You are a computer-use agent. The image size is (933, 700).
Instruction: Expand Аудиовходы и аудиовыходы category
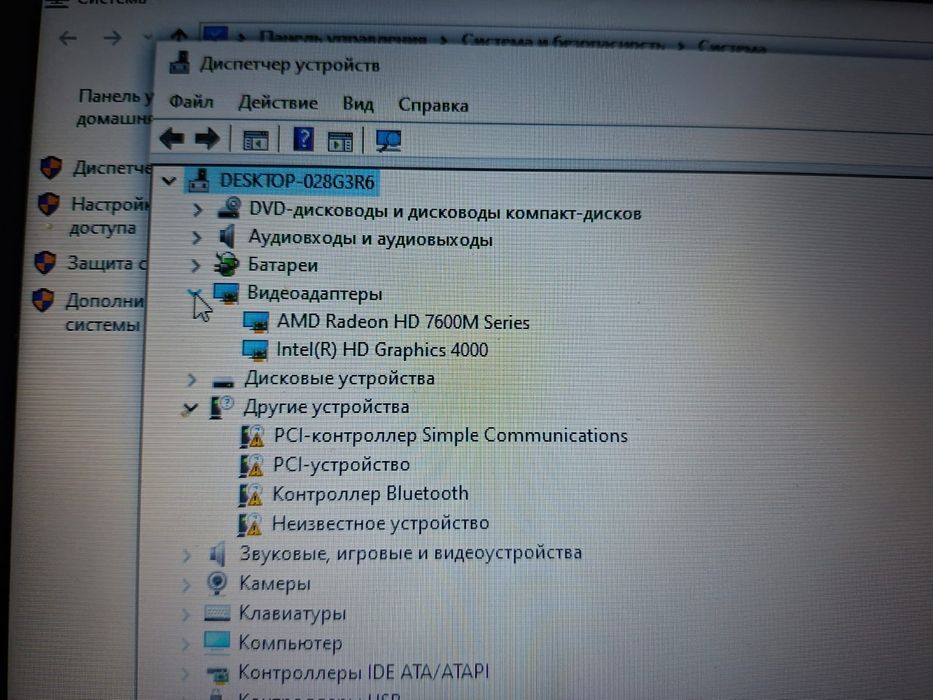[x=196, y=238]
